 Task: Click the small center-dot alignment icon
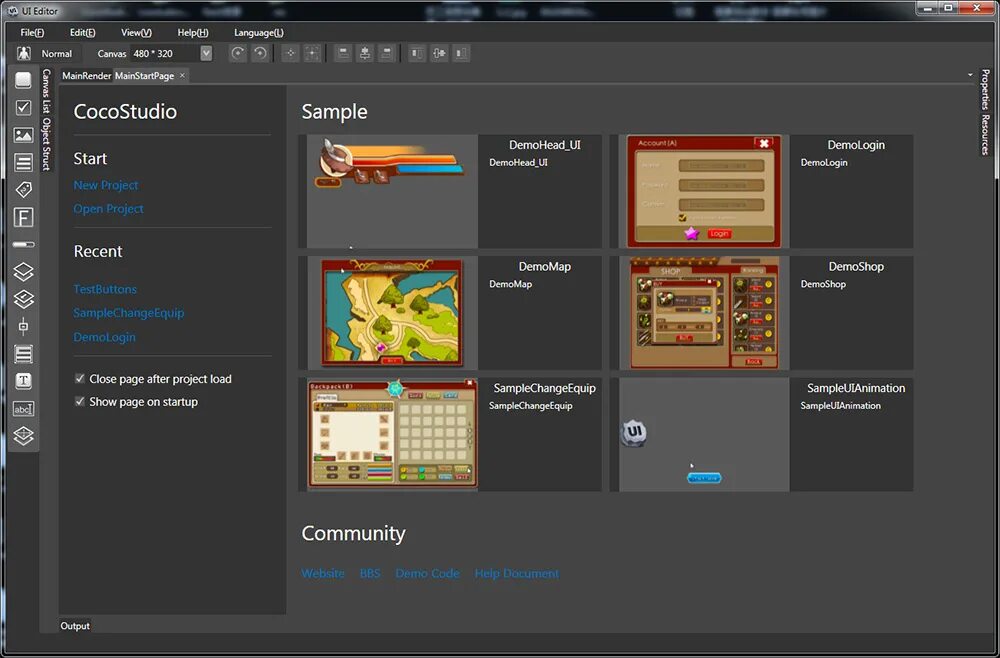click(x=290, y=54)
